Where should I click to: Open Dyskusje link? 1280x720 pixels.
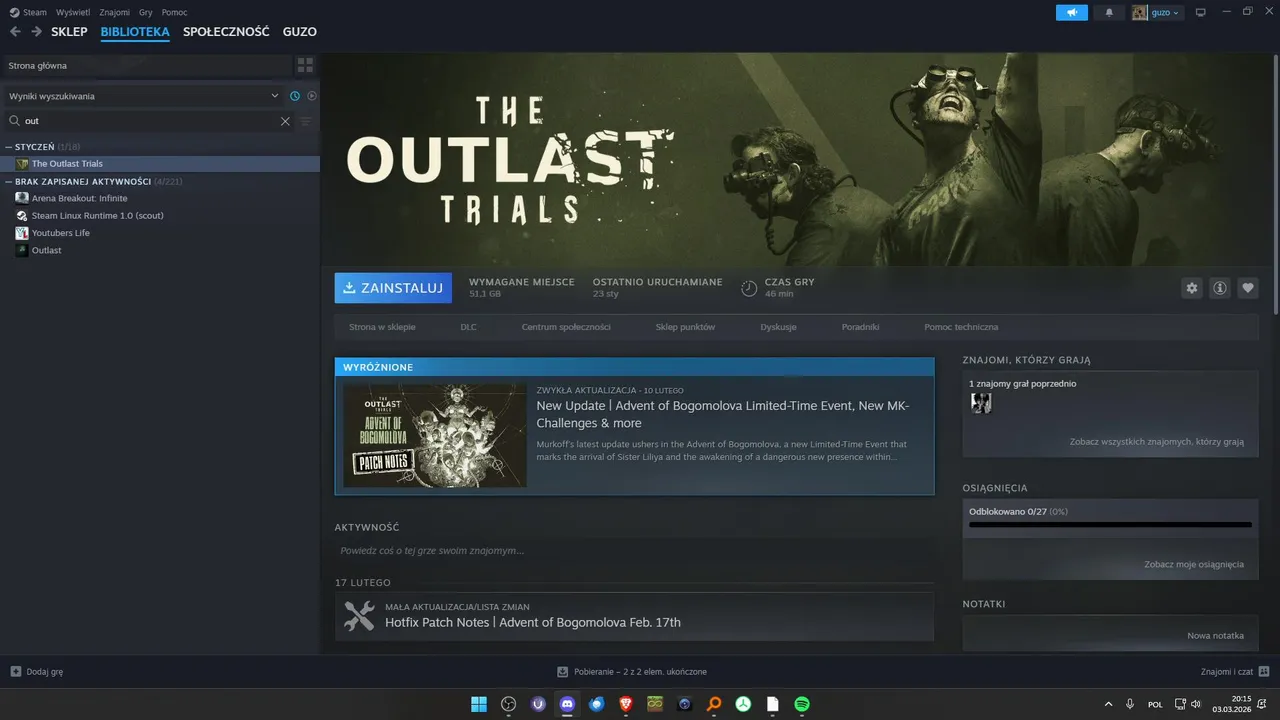pyautogui.click(x=778, y=327)
